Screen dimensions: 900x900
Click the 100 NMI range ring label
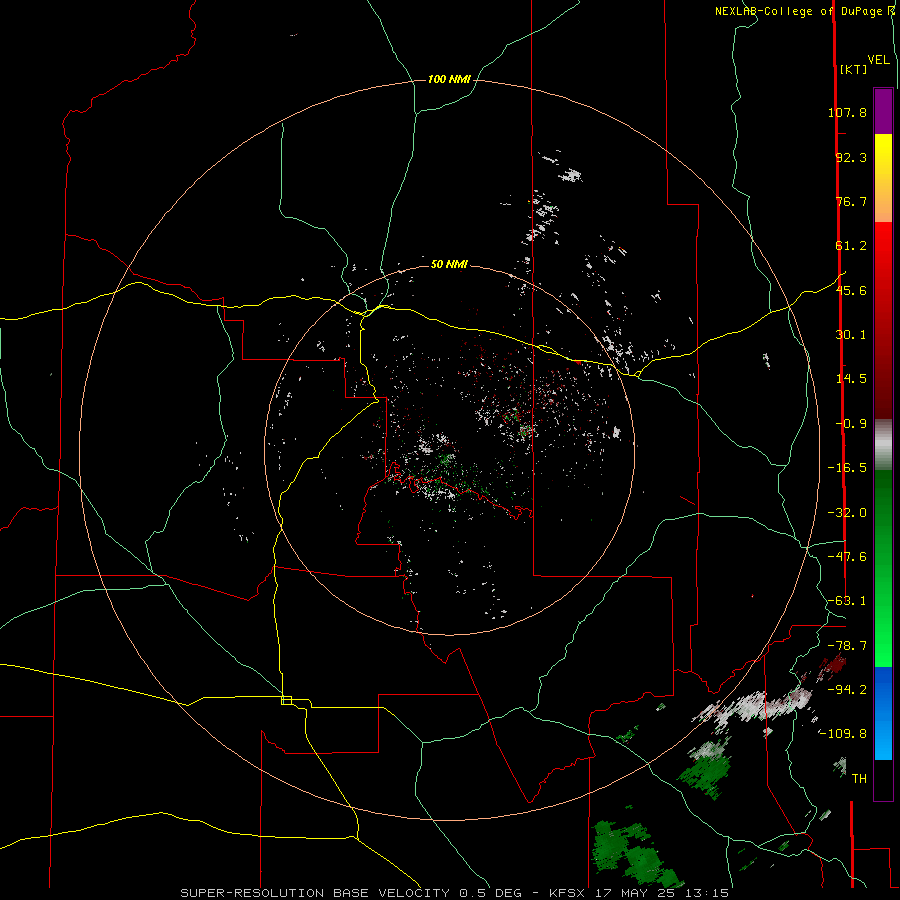(x=449, y=79)
